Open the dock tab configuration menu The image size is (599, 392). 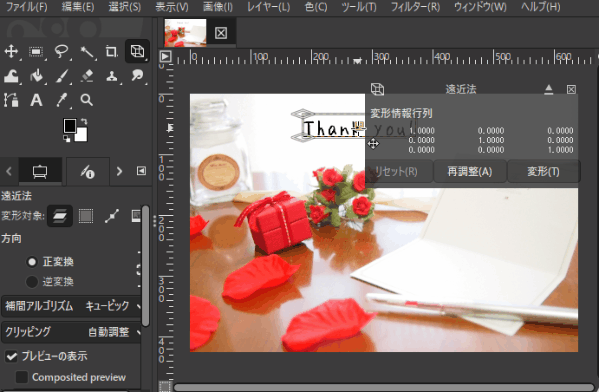[x=141, y=171]
